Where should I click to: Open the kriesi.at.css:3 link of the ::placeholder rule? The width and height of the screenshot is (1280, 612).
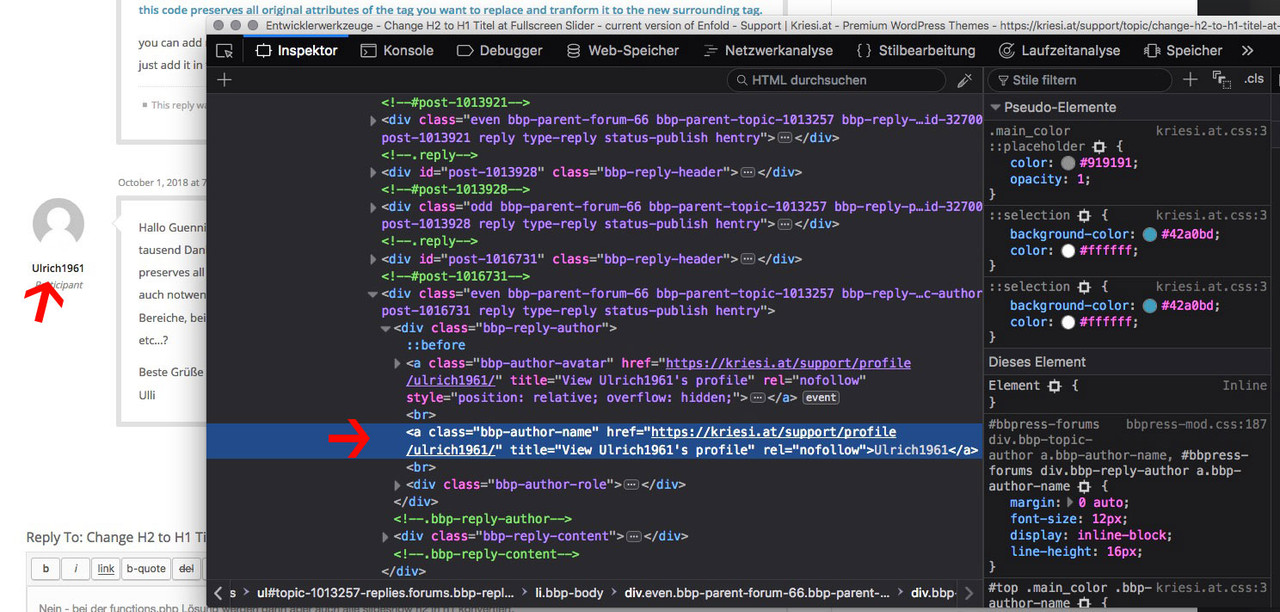tap(1211, 131)
